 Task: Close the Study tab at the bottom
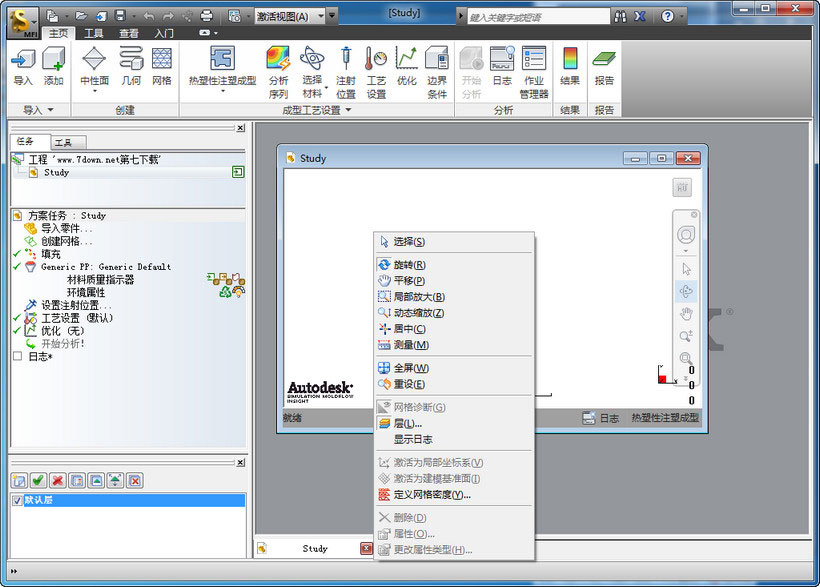[x=366, y=548]
